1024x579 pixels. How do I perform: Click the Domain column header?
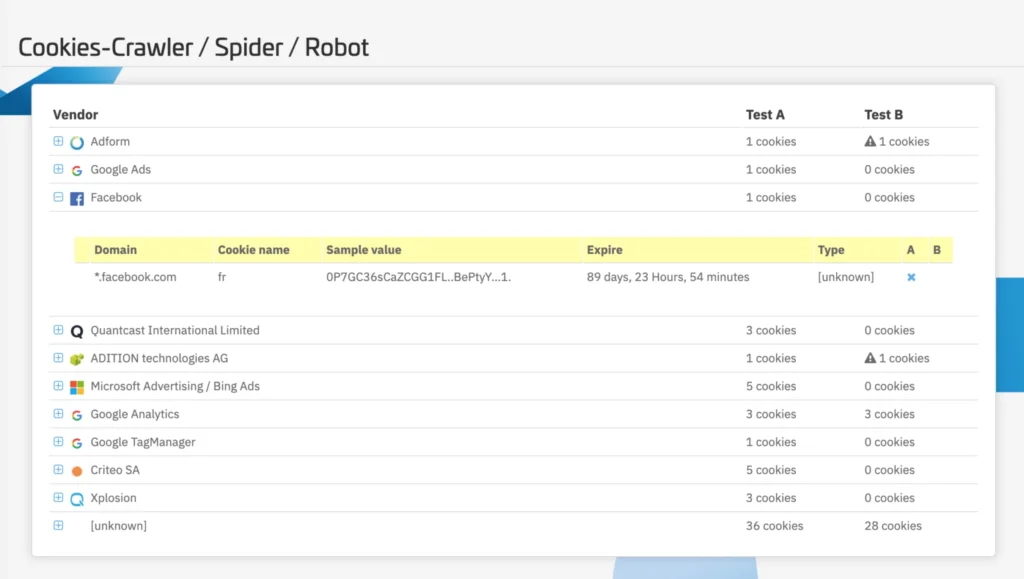coord(116,250)
